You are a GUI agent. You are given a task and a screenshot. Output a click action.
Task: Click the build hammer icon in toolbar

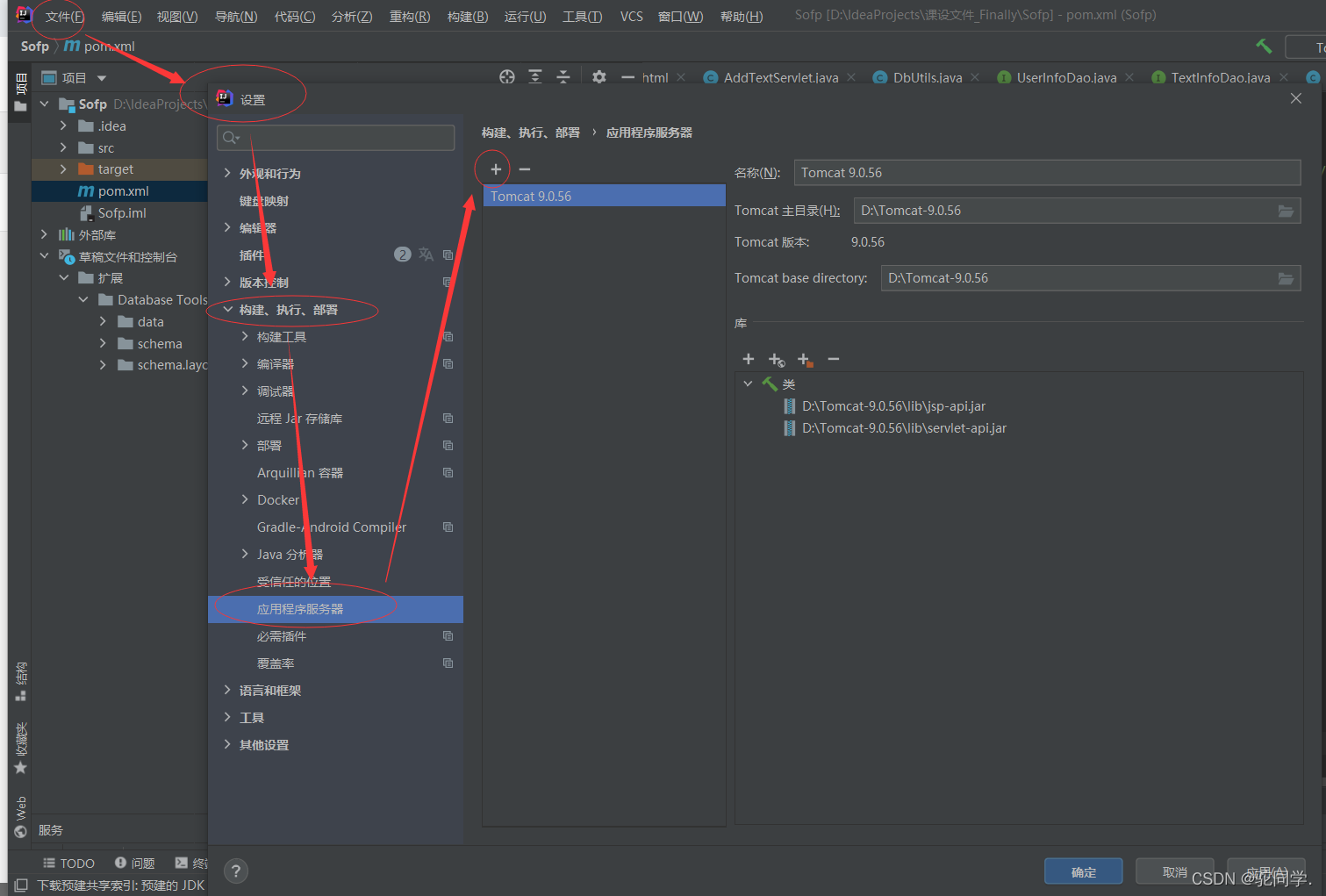[1264, 46]
